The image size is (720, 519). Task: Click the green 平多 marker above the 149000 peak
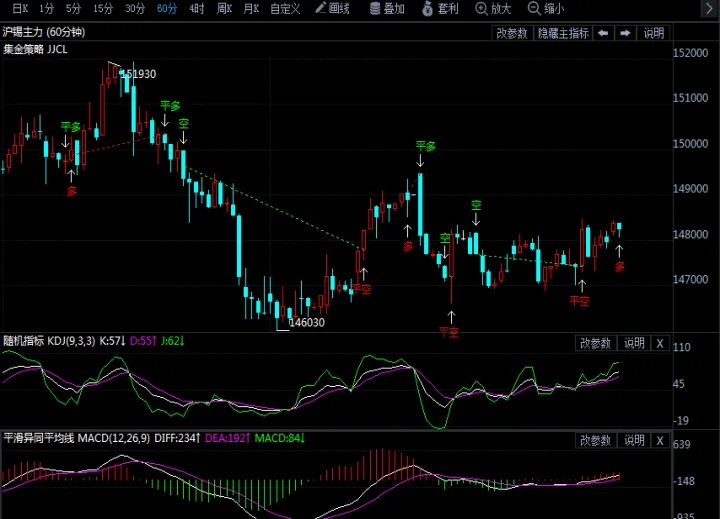425,146
